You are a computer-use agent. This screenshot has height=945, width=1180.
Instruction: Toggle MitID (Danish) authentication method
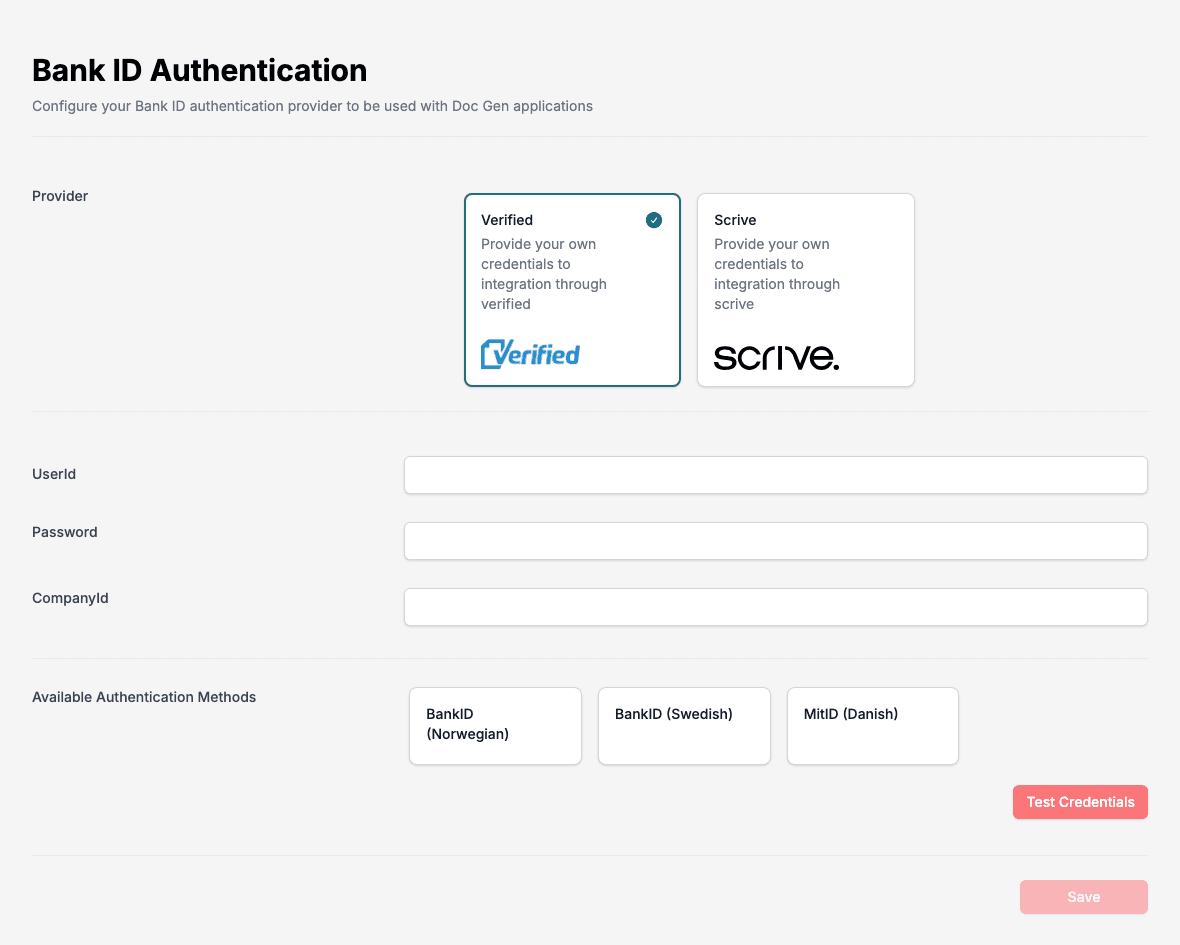pyautogui.click(x=873, y=726)
